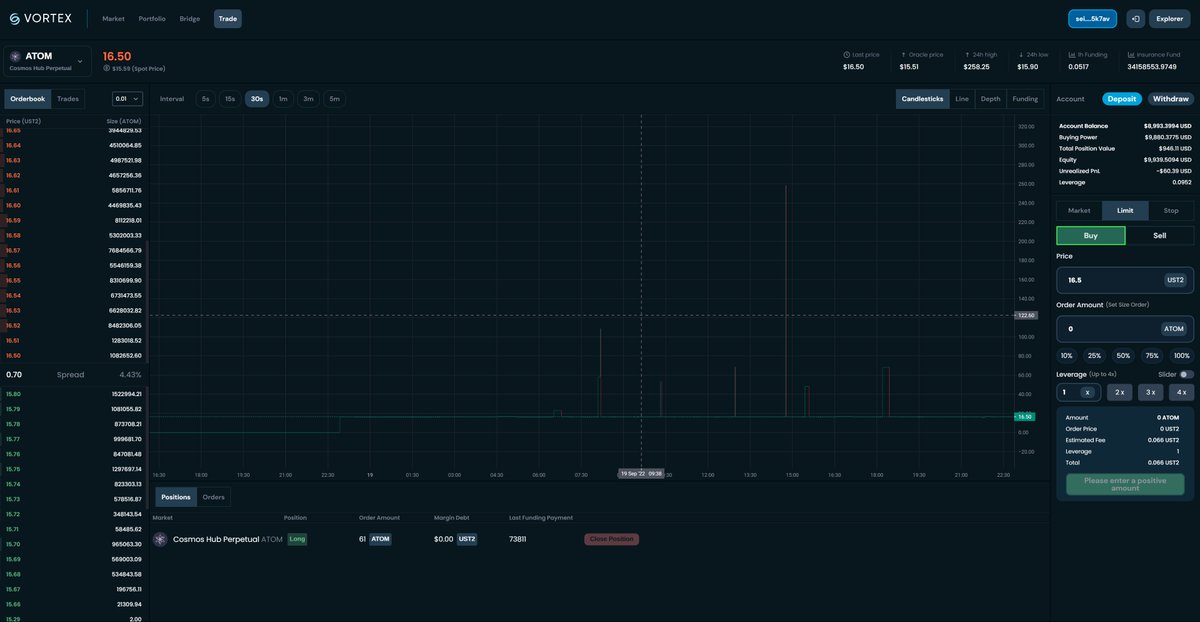Open the Explorer button
The width and height of the screenshot is (1200, 622).
pos(1171,18)
